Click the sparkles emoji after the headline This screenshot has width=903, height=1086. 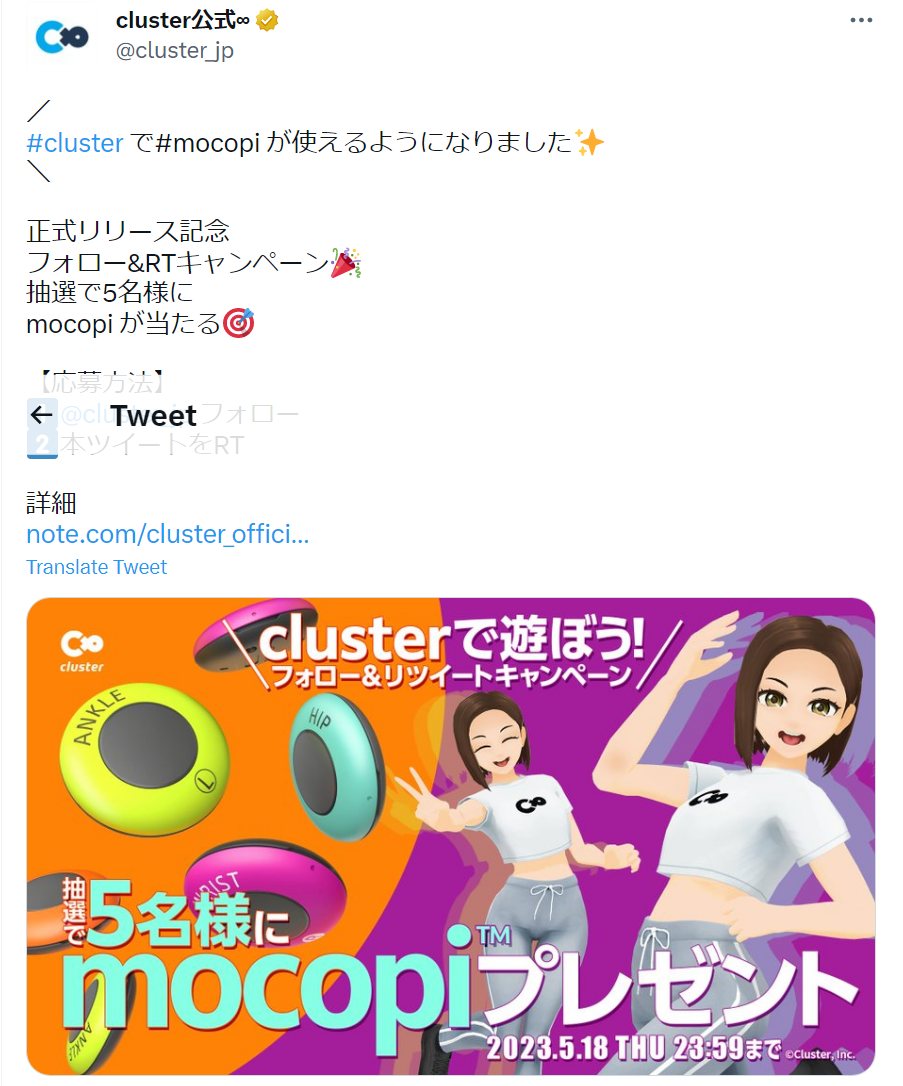[589, 143]
